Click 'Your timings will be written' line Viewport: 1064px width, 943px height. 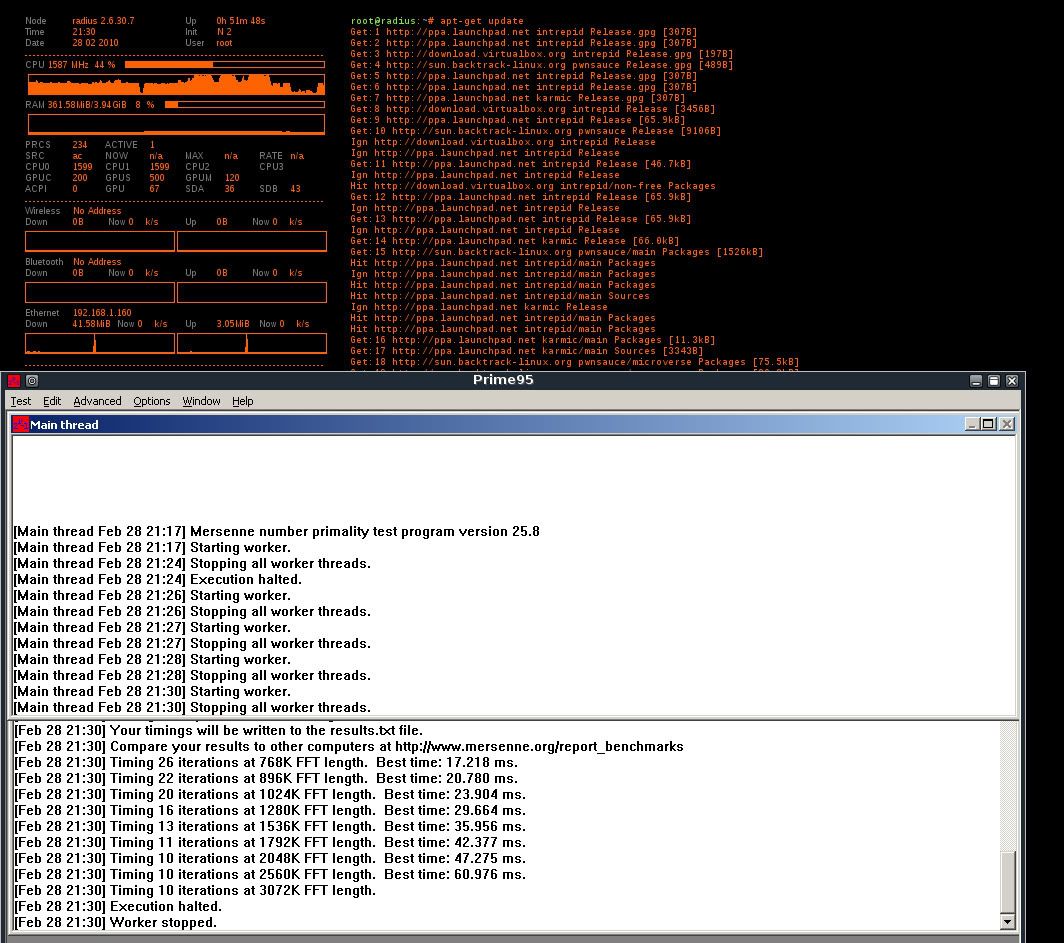tap(218, 730)
